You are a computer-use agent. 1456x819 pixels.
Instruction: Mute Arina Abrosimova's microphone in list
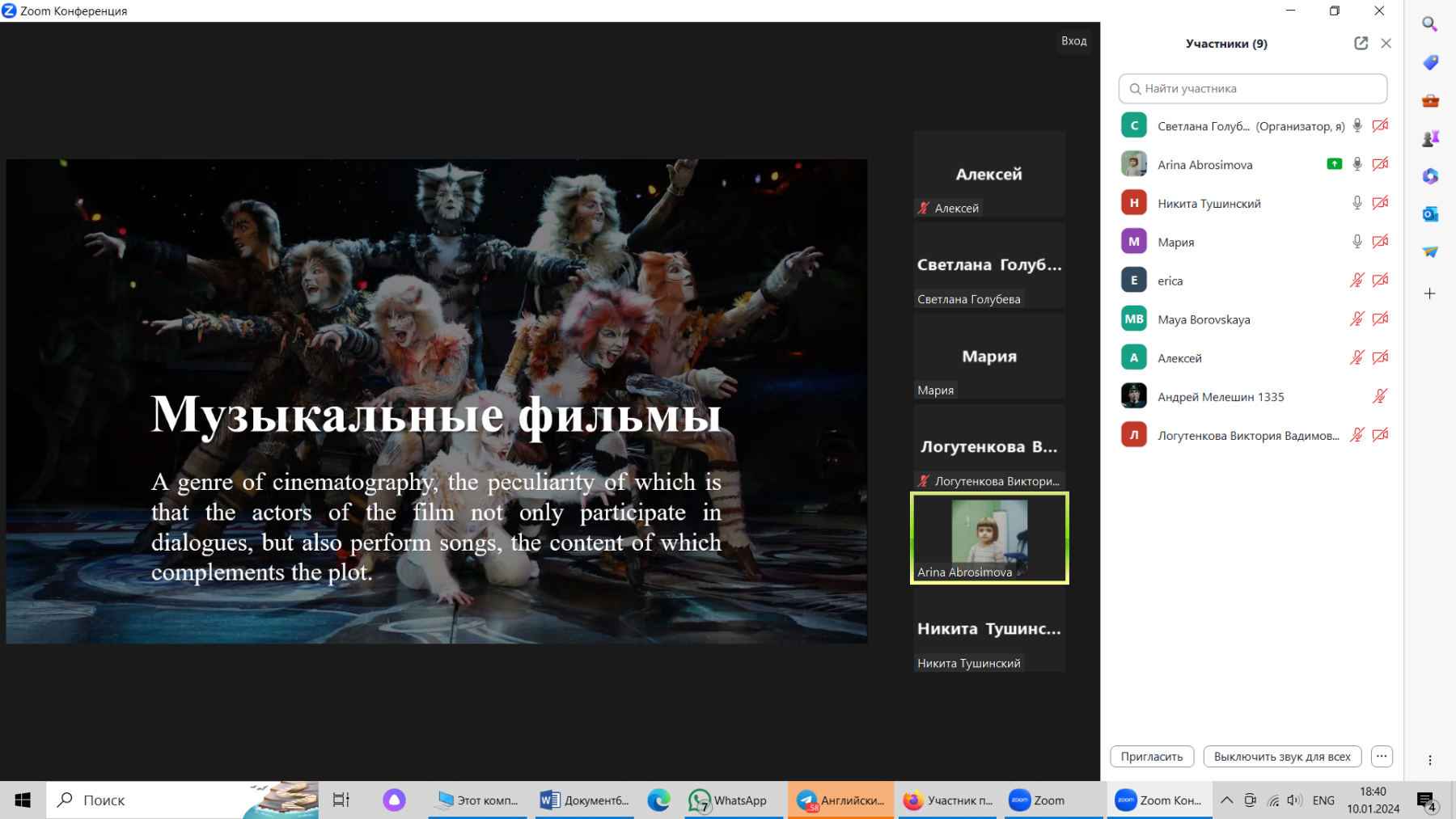coord(1357,164)
